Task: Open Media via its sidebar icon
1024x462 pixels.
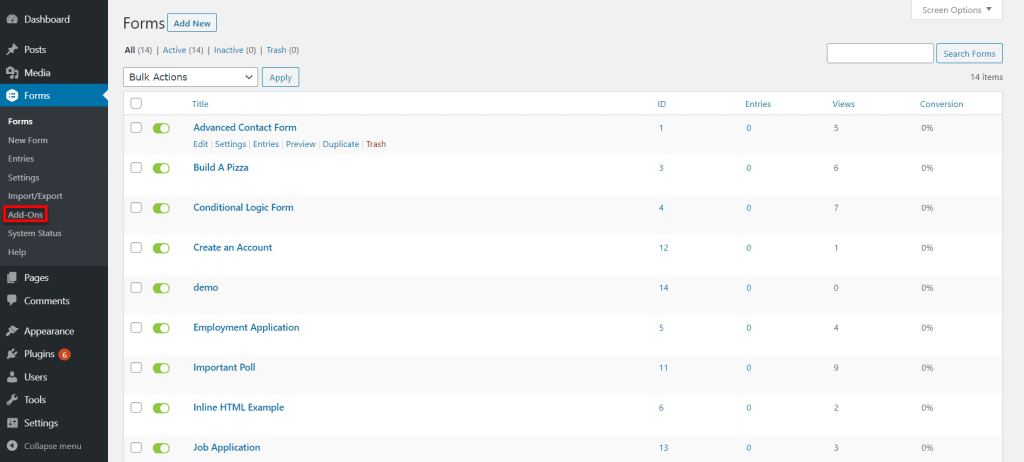Action: 12,73
